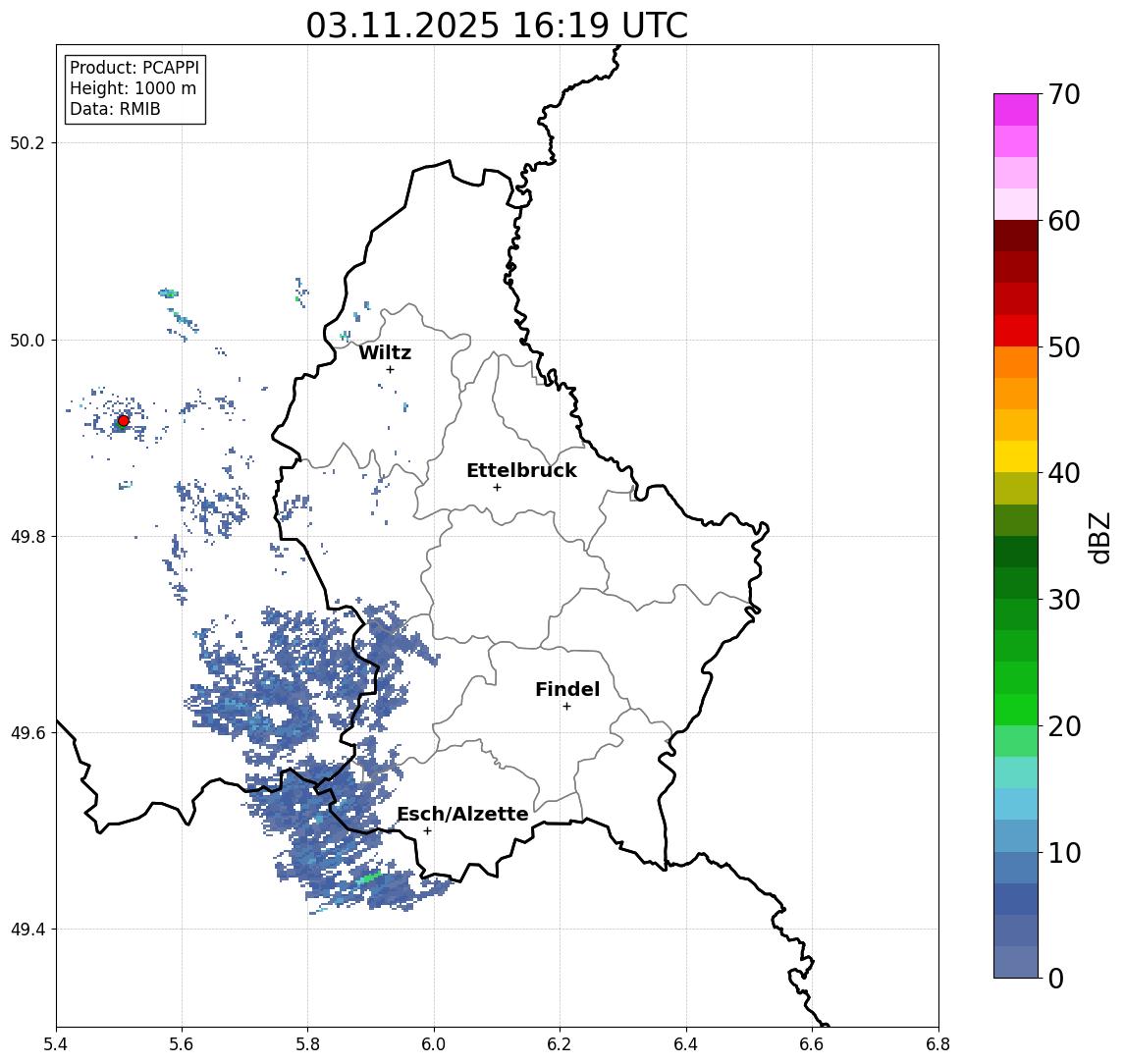Click the colorbar label 40

(1063, 473)
